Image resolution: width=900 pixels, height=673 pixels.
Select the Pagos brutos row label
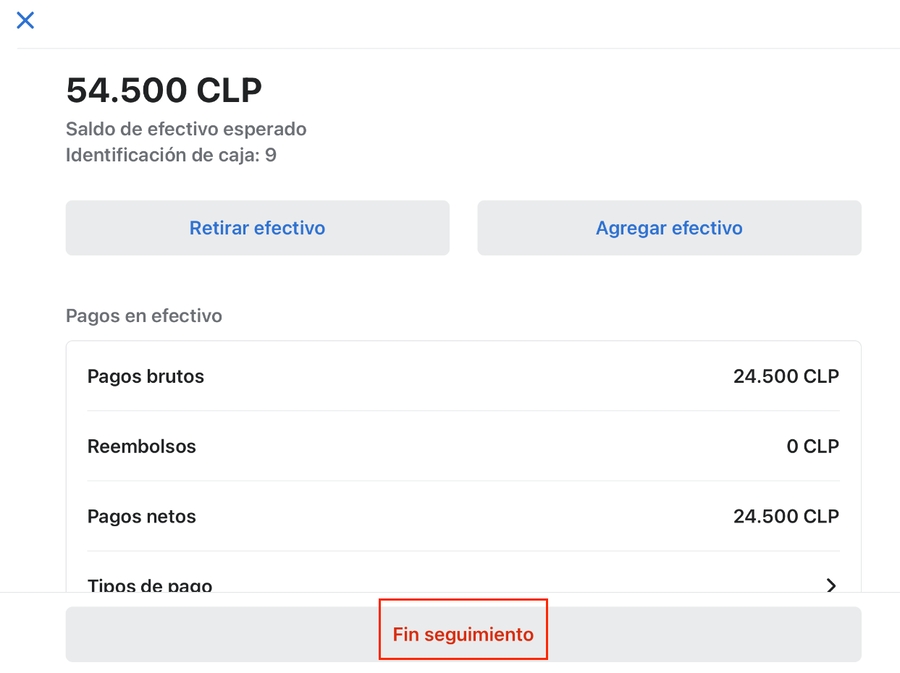click(x=146, y=377)
